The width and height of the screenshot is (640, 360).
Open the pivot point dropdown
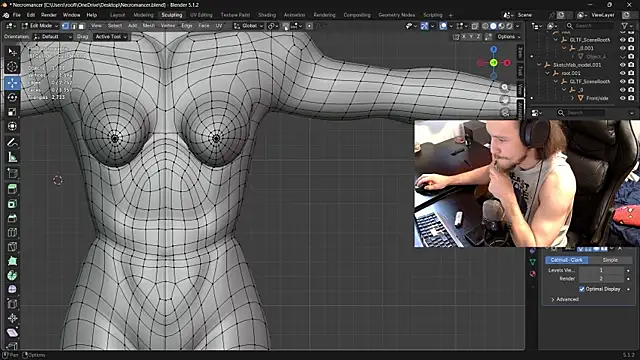coord(273,26)
